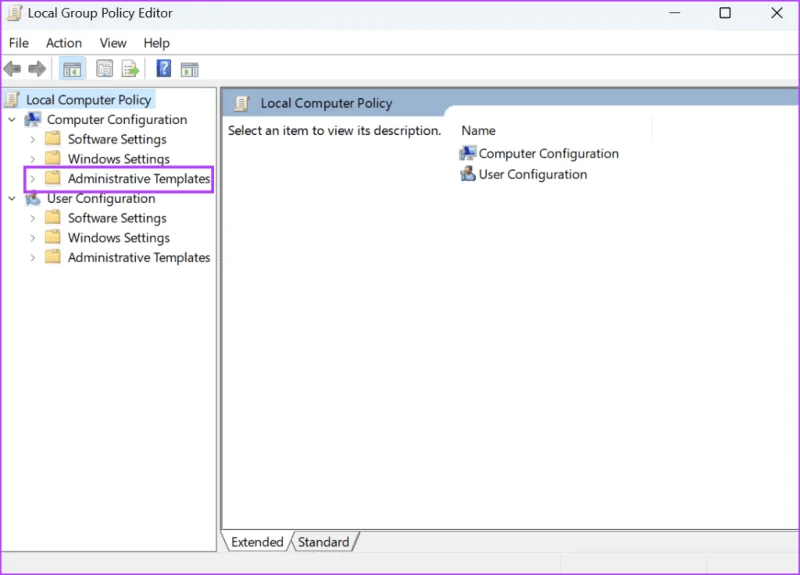This screenshot has height=575, width=800.
Task: Click Local Computer Policy scroll icon in tree
Action: click(13, 100)
